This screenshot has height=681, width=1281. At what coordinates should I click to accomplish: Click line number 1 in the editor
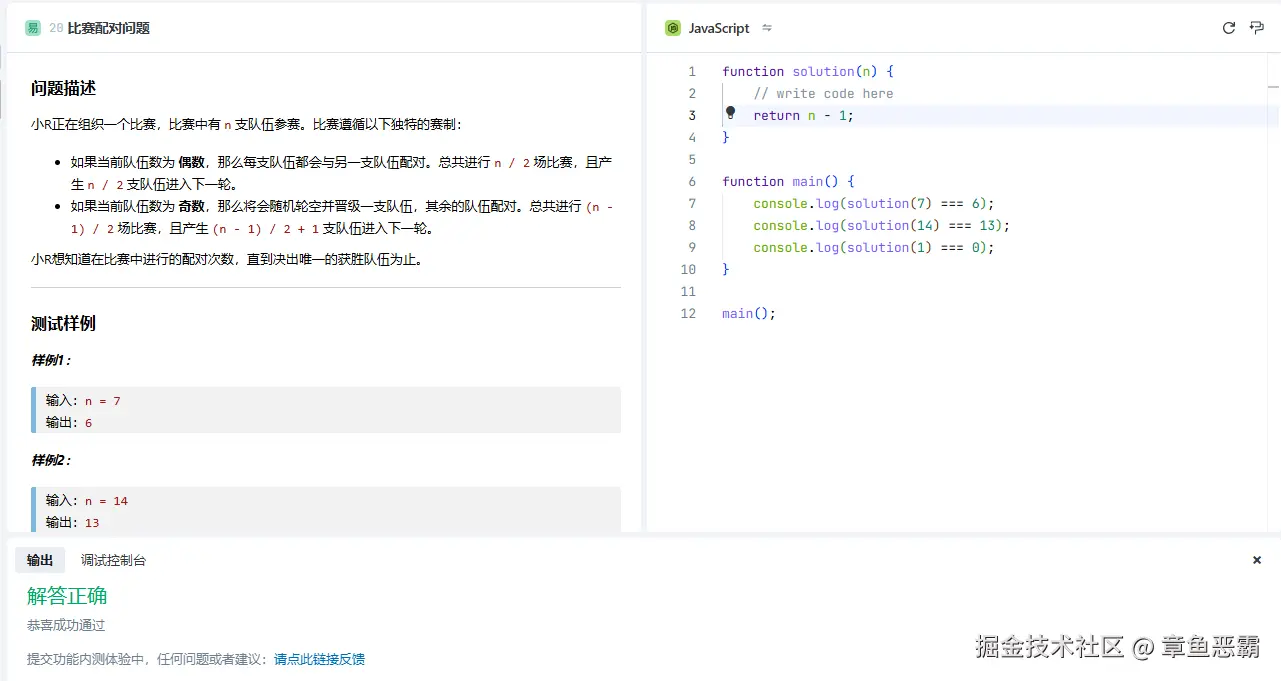pyautogui.click(x=692, y=71)
